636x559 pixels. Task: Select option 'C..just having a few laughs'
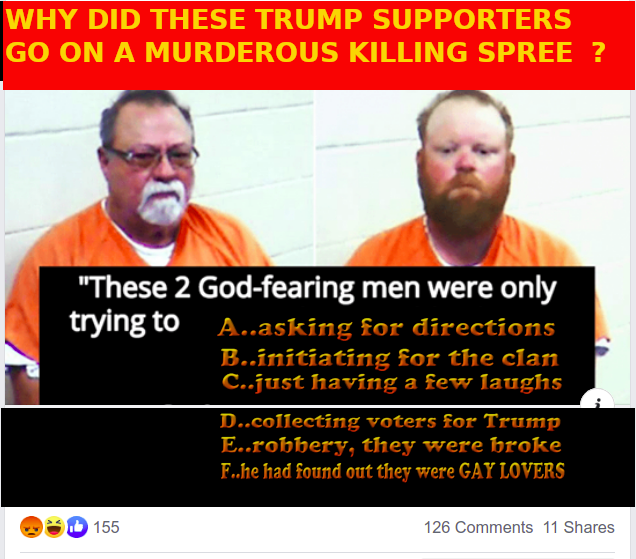pyautogui.click(x=392, y=382)
